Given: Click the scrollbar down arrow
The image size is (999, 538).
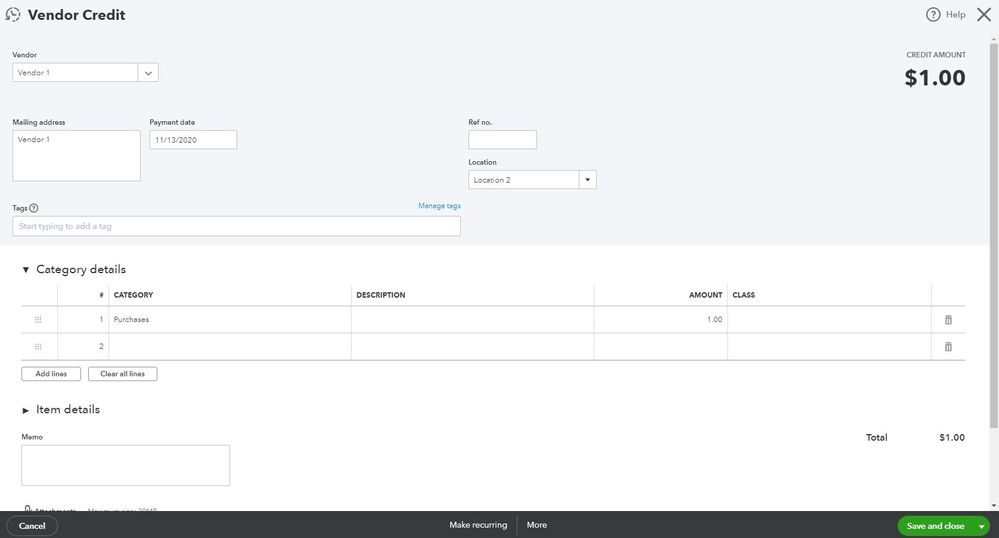Looking at the screenshot, I should point(994,506).
